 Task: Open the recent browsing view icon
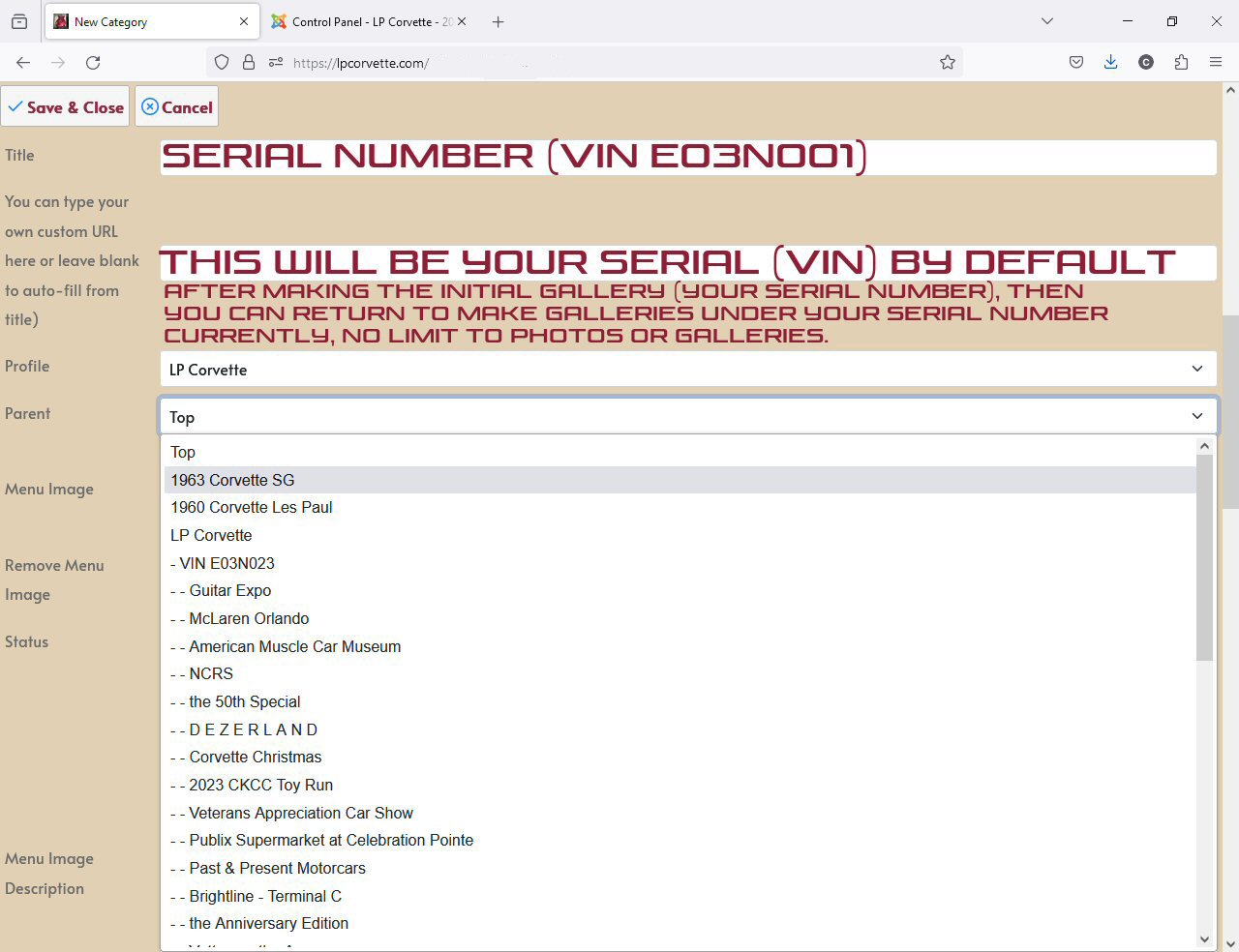[19, 21]
